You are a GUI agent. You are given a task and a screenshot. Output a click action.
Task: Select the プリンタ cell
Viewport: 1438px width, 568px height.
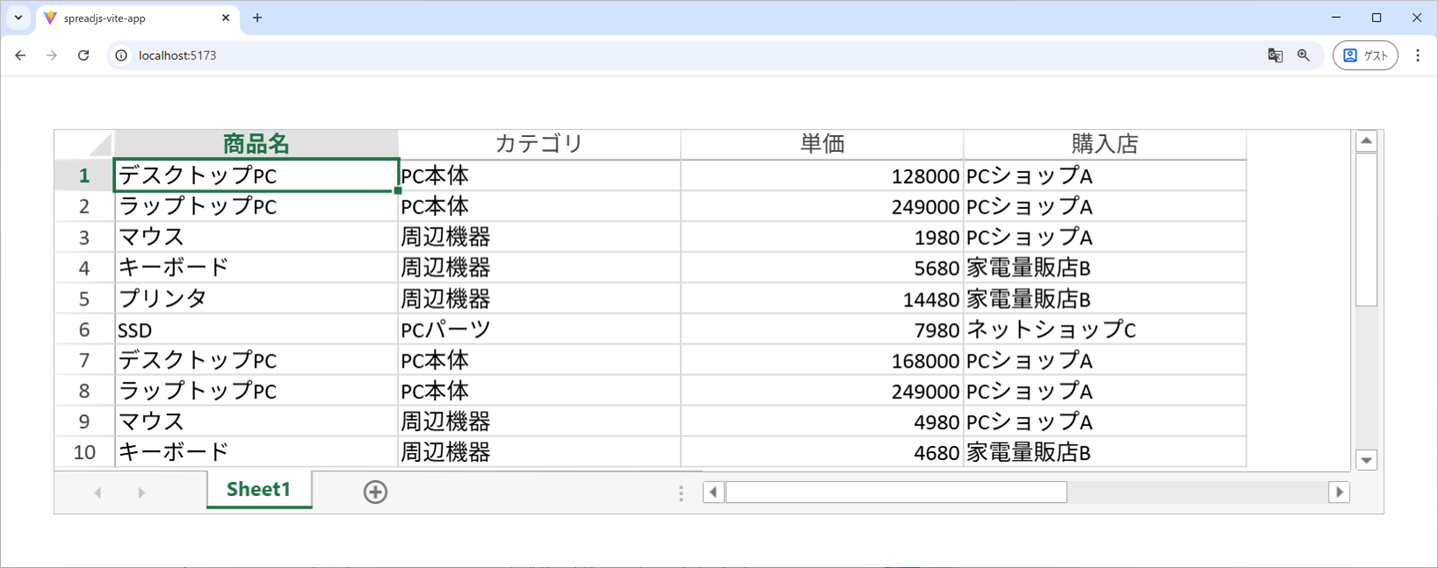(x=256, y=299)
